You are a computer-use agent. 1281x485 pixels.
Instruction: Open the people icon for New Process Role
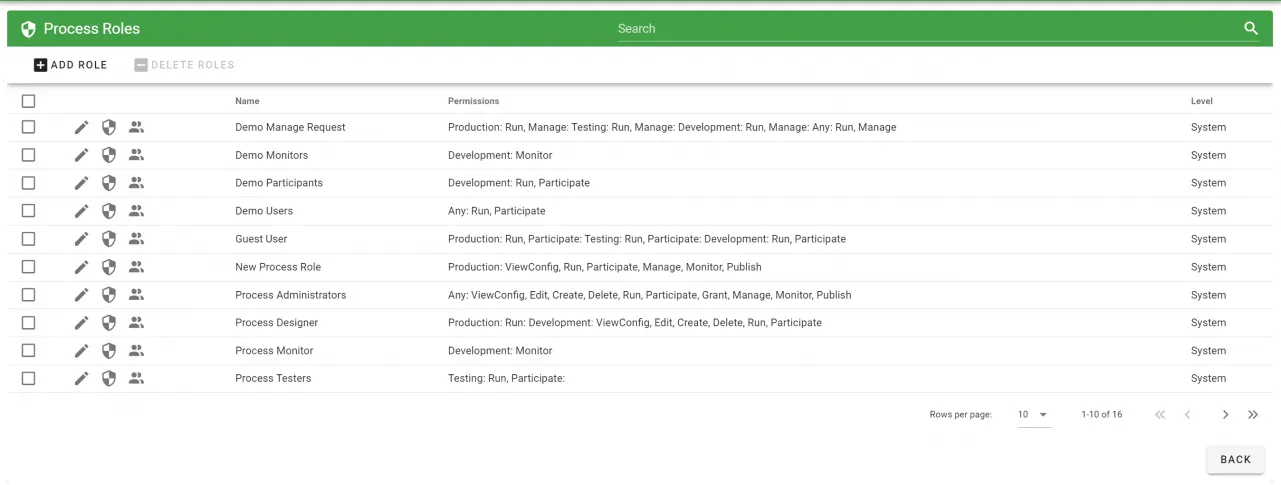tap(137, 267)
